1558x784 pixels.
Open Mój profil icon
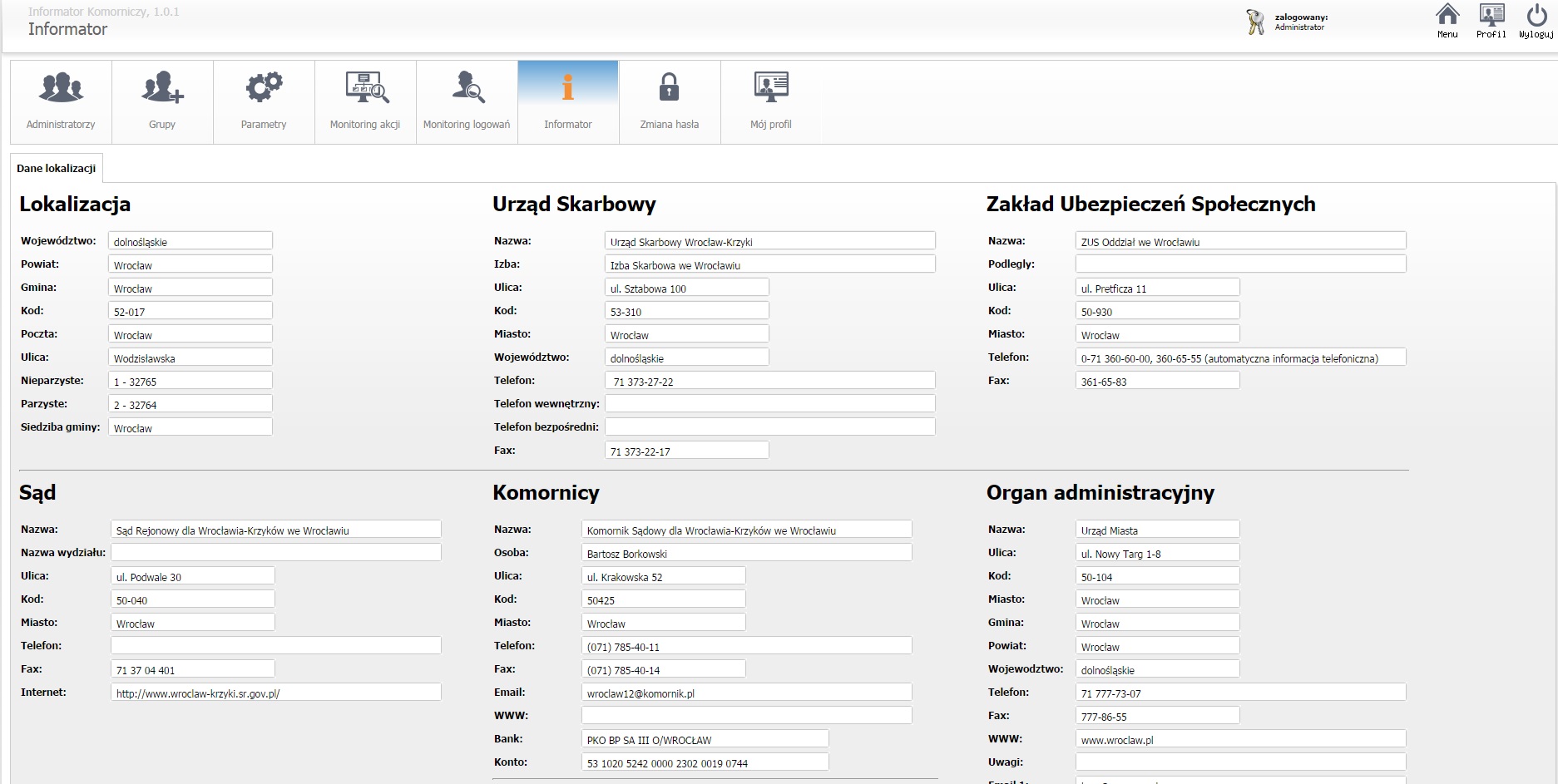[771, 87]
